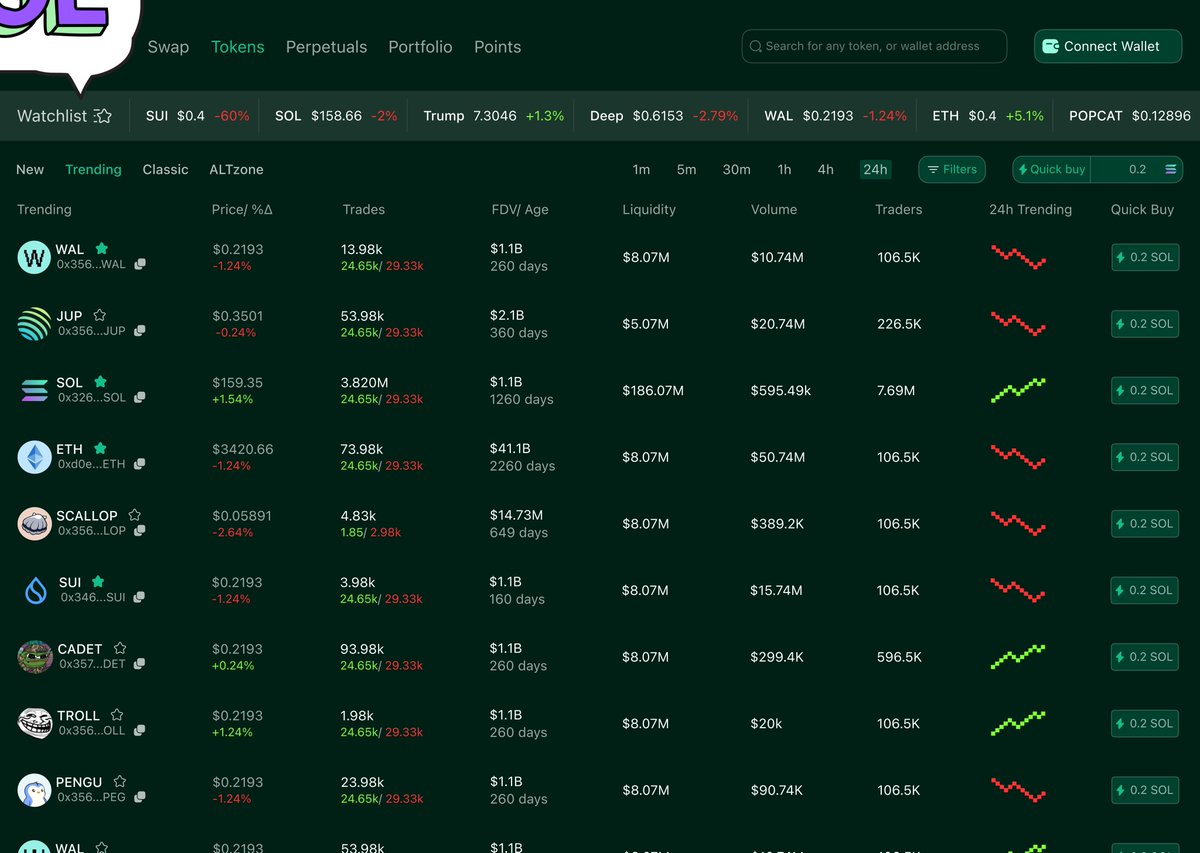This screenshot has width=1200, height=853.
Task: Open the Portfolio page
Action: tap(420, 47)
